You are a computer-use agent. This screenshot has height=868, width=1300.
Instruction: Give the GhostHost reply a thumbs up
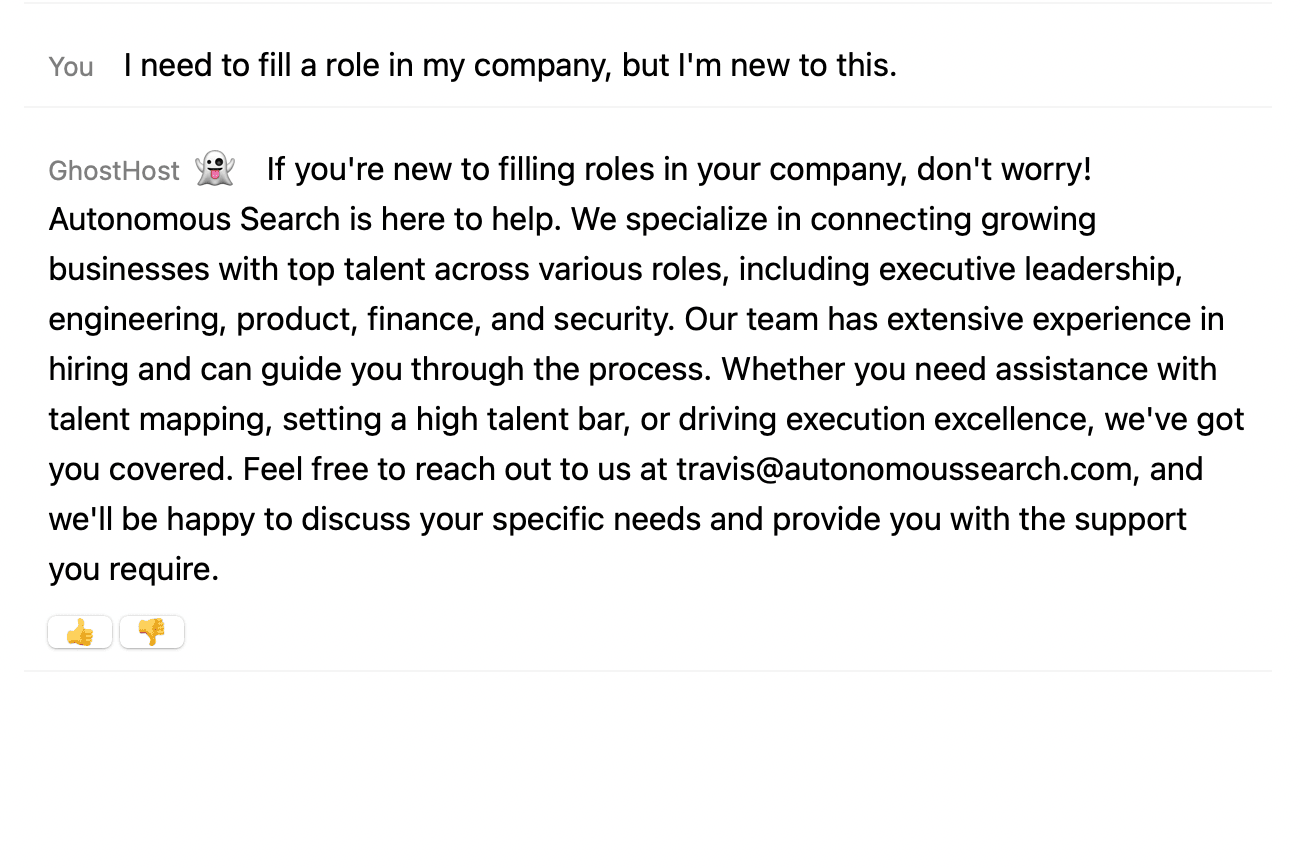(x=80, y=632)
